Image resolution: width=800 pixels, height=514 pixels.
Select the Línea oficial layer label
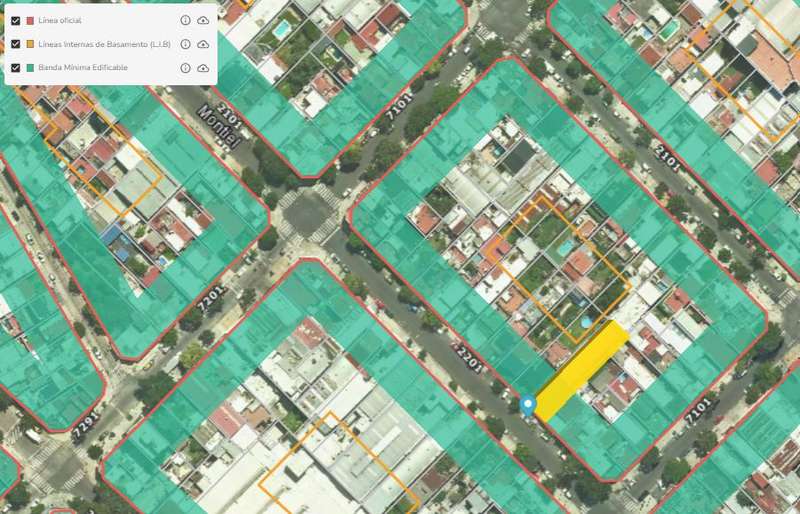point(60,20)
